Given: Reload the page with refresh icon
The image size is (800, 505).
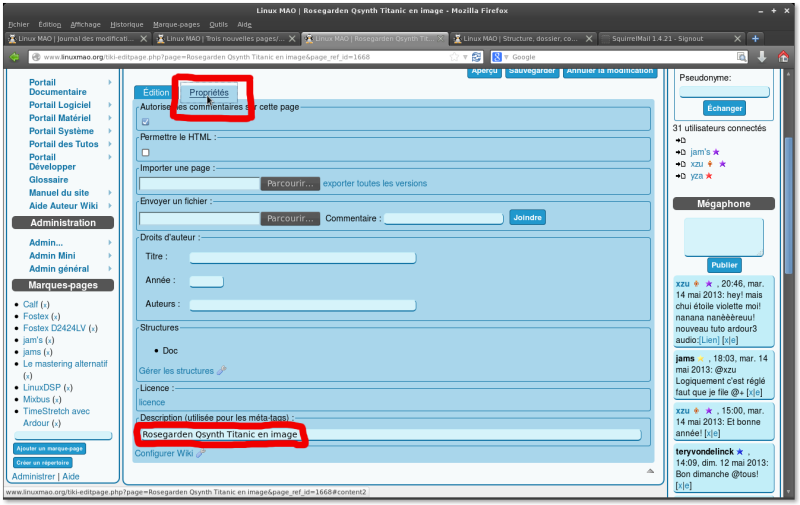Looking at the screenshot, I should coord(477,57).
